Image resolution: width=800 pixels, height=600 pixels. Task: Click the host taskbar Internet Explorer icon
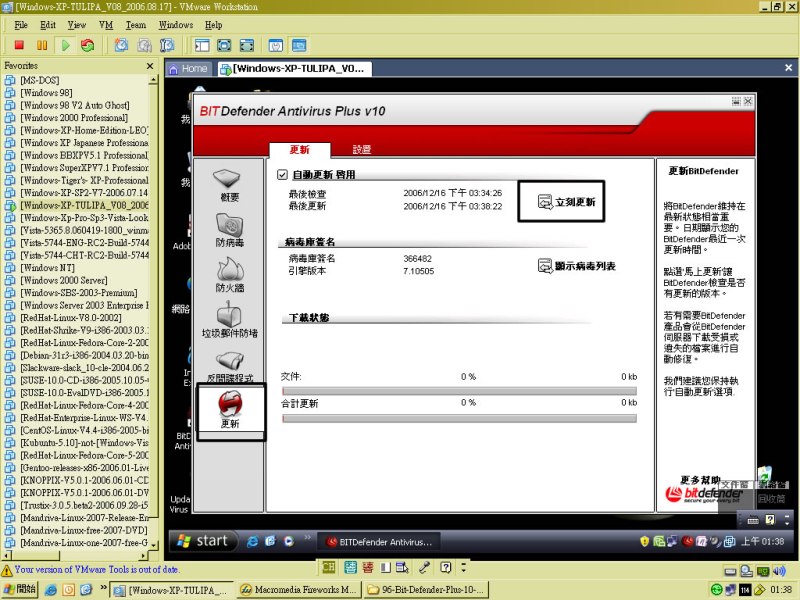51,590
